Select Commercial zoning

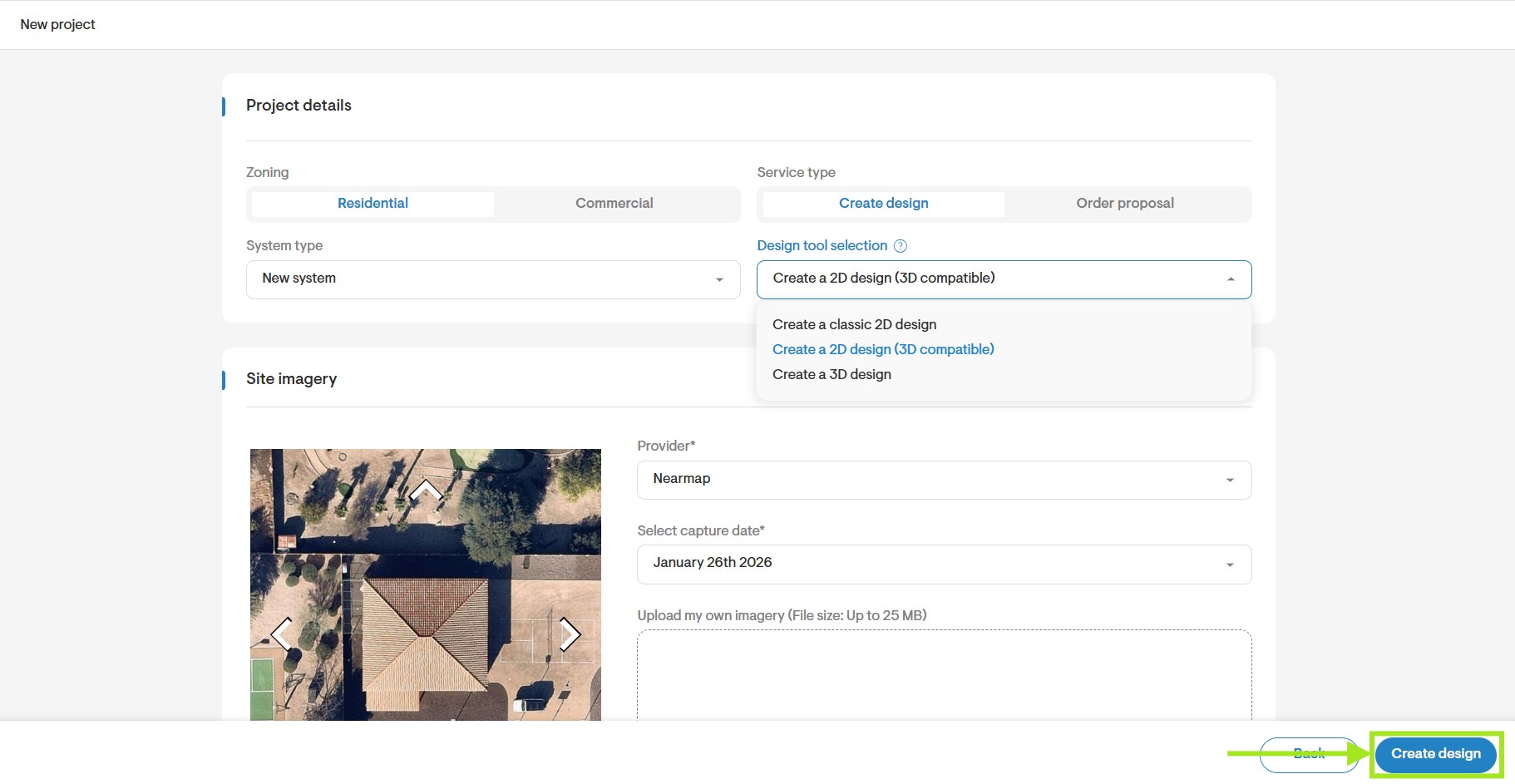tap(614, 204)
